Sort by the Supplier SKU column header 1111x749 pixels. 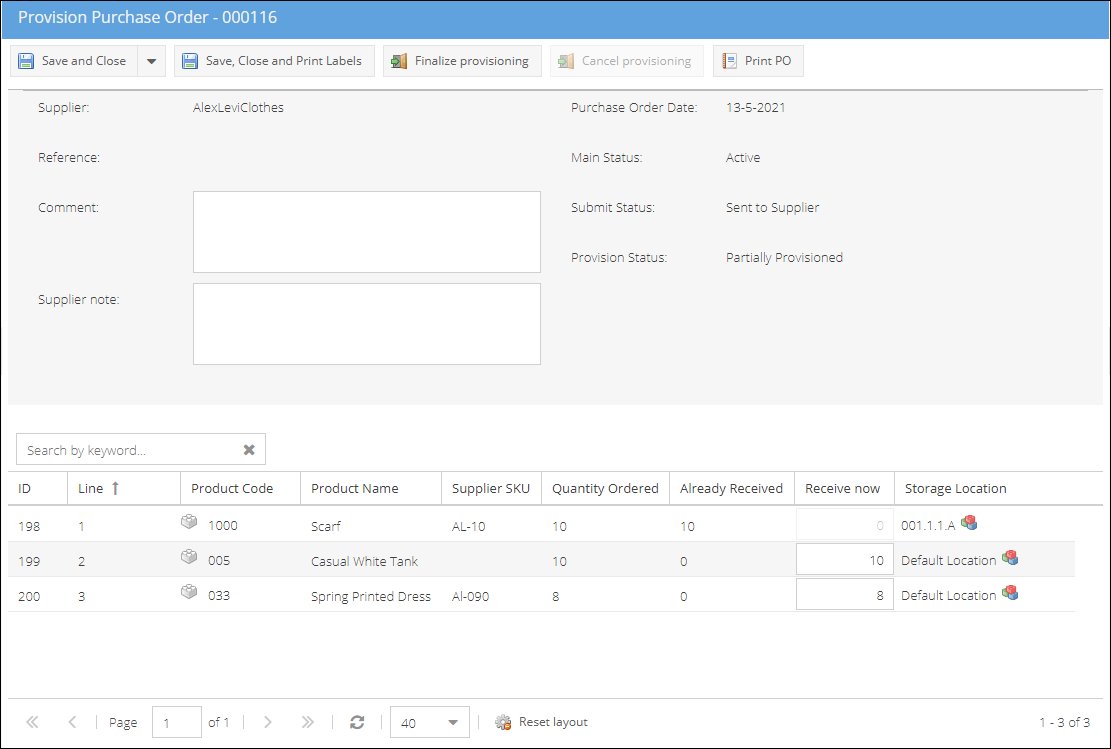pos(492,488)
